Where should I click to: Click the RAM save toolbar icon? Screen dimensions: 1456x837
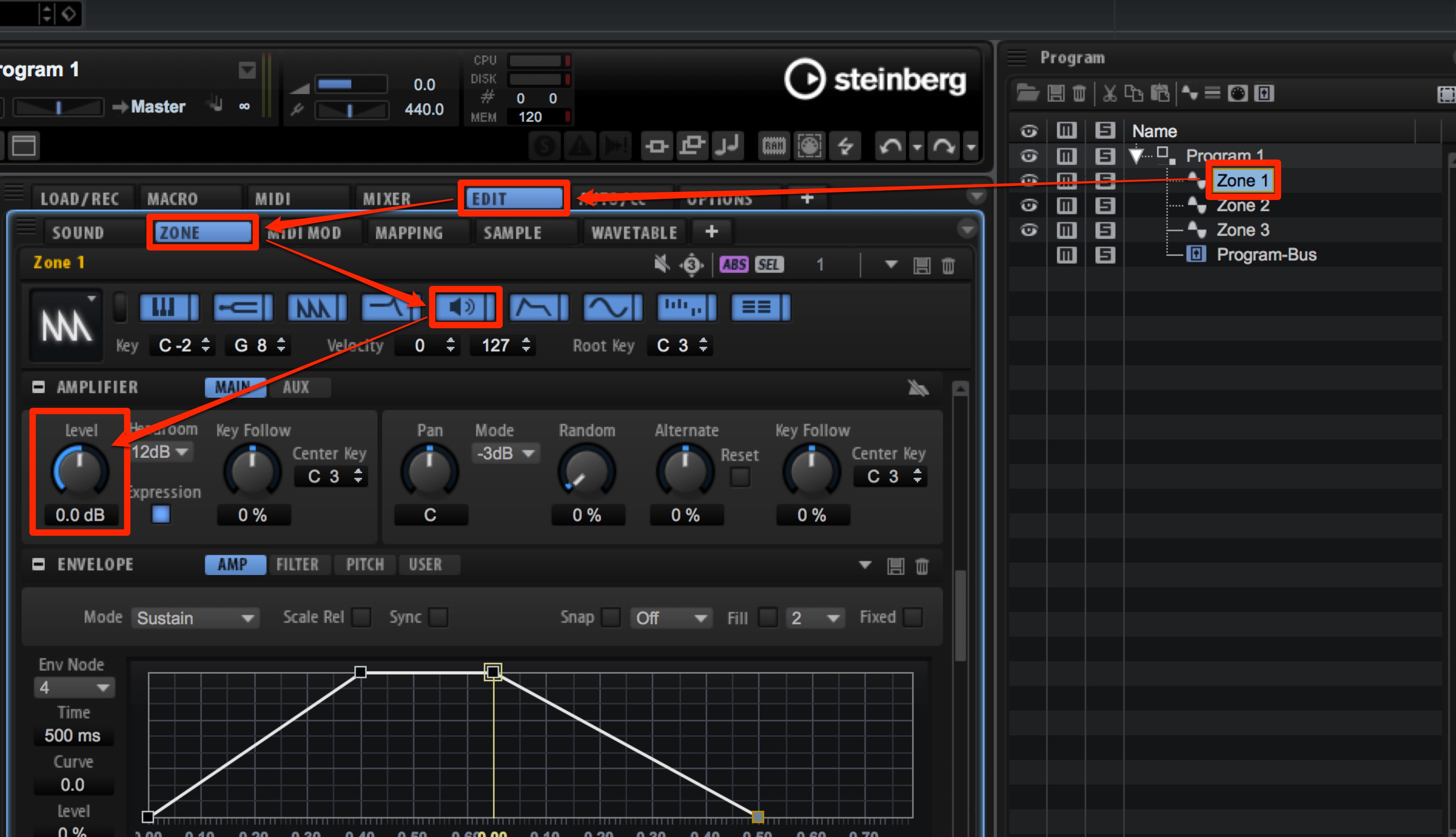pos(774,146)
